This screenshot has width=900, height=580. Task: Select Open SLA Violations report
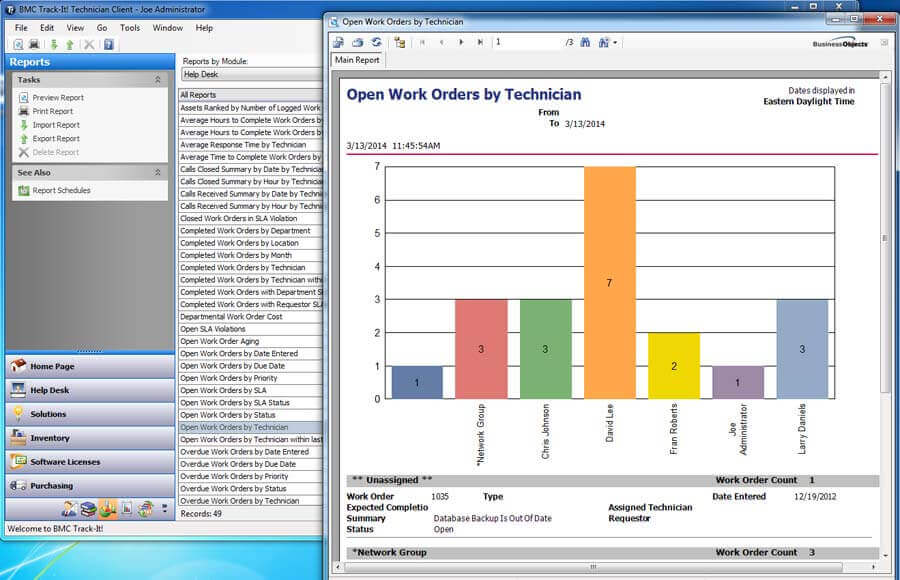(251, 329)
